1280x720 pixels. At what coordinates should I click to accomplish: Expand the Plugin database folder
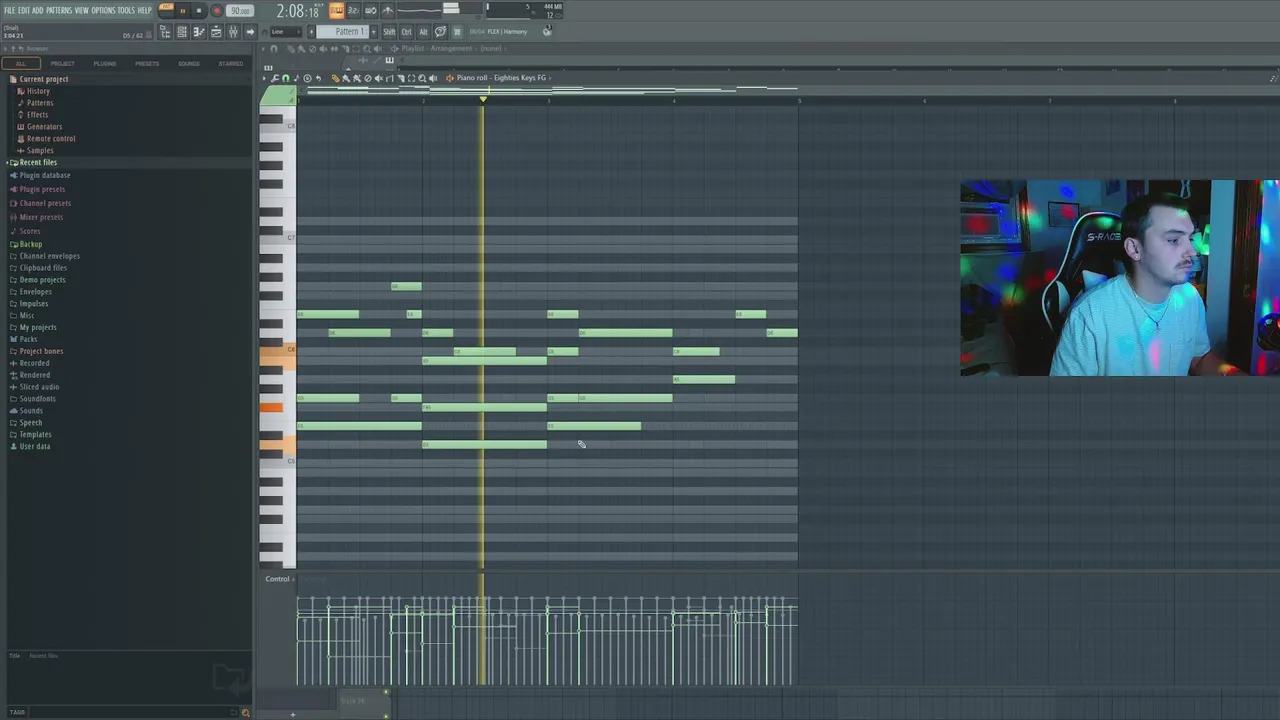point(44,175)
